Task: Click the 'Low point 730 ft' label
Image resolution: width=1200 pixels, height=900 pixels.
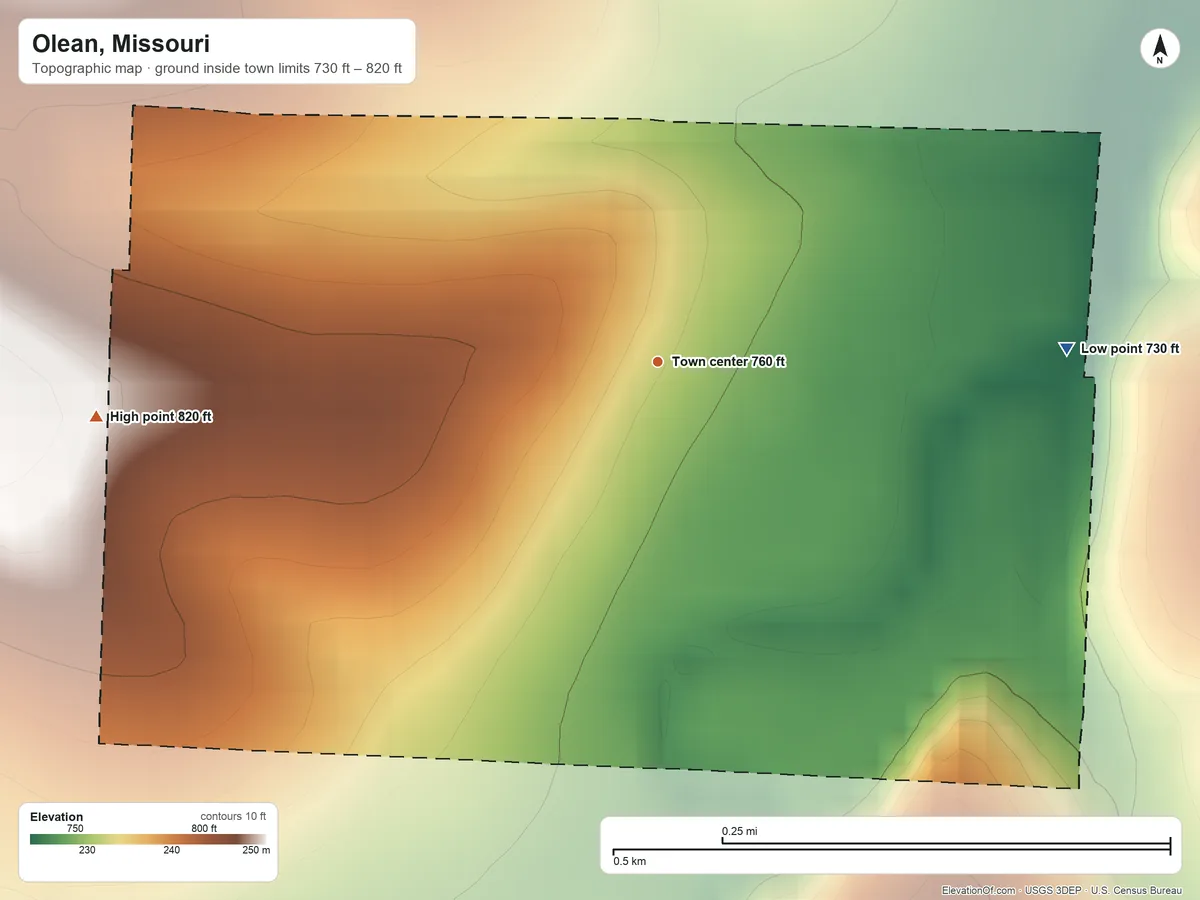Action: pyautogui.click(x=1130, y=349)
